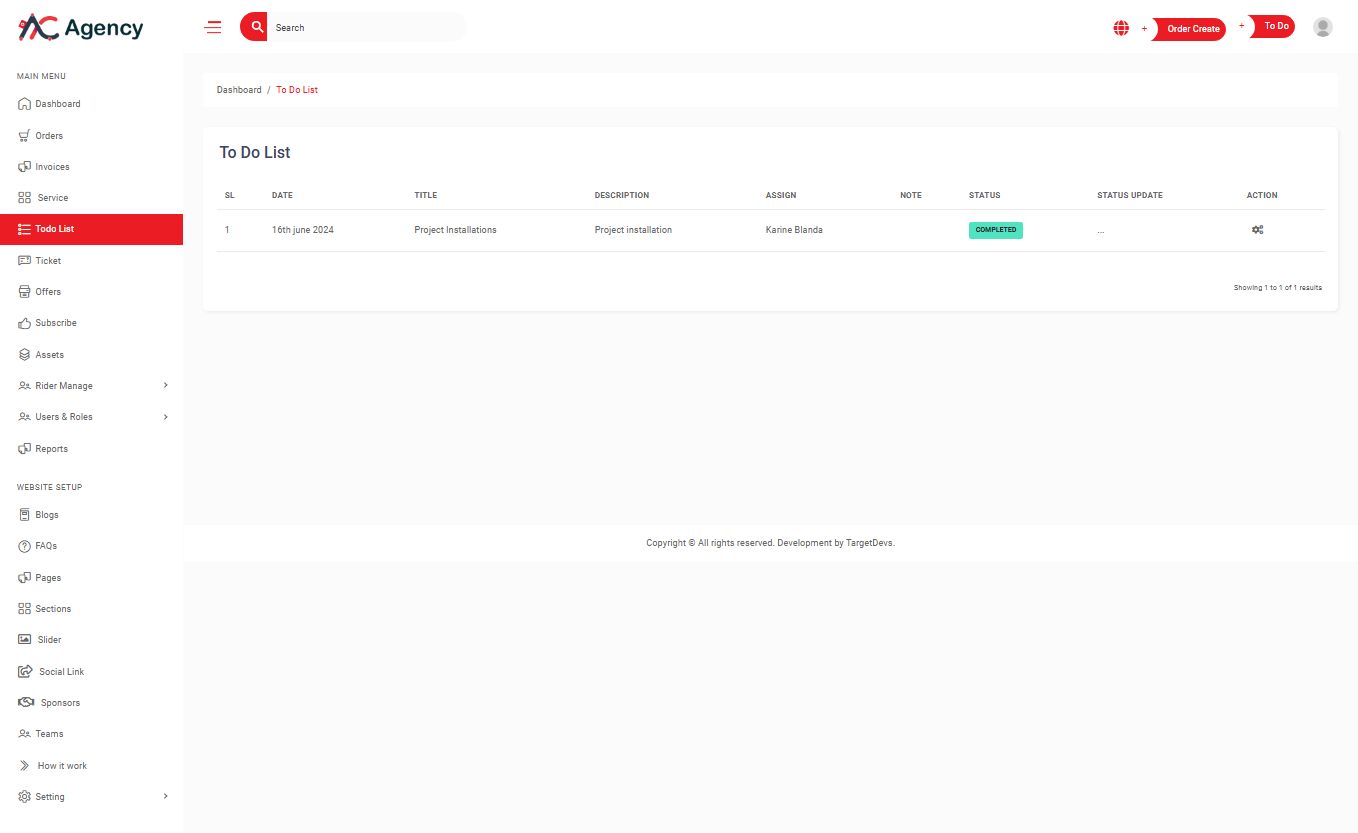Click the Subscribe thumbs-up icon
The height and width of the screenshot is (833, 1358).
25,323
